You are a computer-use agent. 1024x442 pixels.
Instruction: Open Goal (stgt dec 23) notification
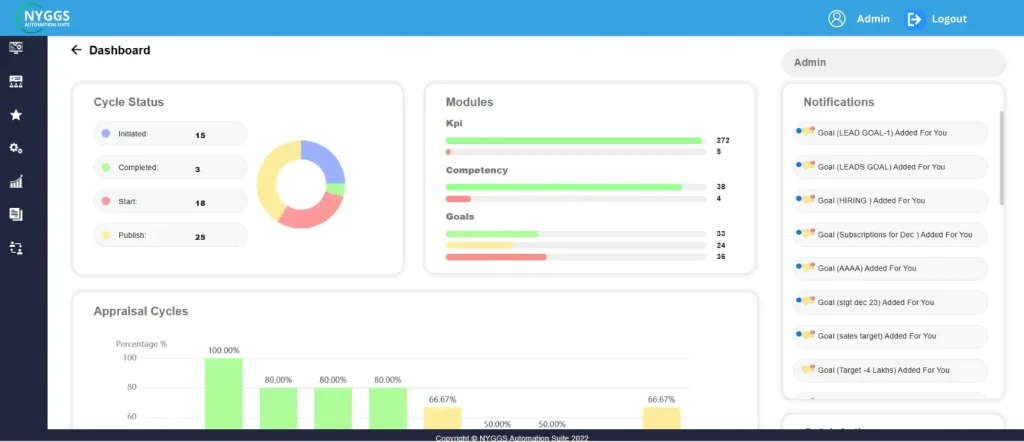tap(890, 302)
